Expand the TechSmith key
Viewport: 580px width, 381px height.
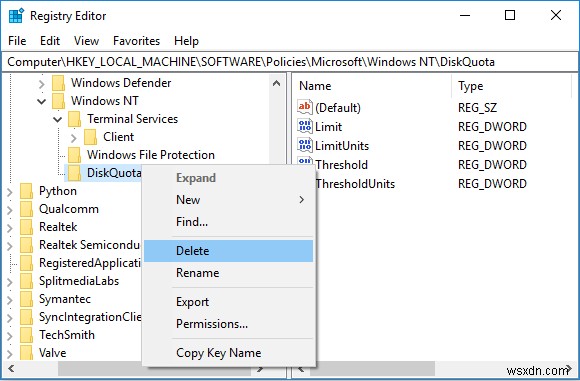pos(10,336)
